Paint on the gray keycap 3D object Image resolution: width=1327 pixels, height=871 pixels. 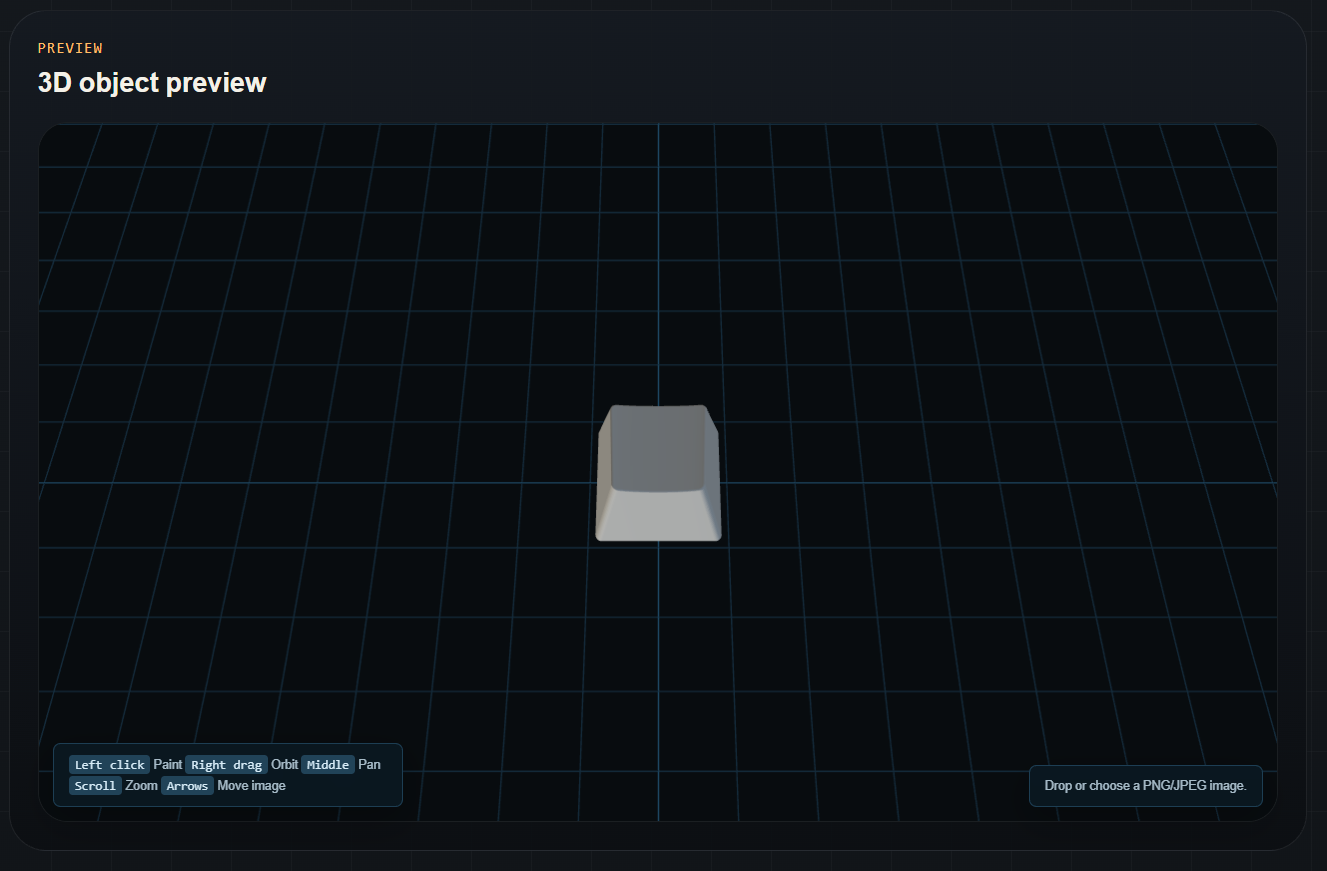tap(658, 472)
